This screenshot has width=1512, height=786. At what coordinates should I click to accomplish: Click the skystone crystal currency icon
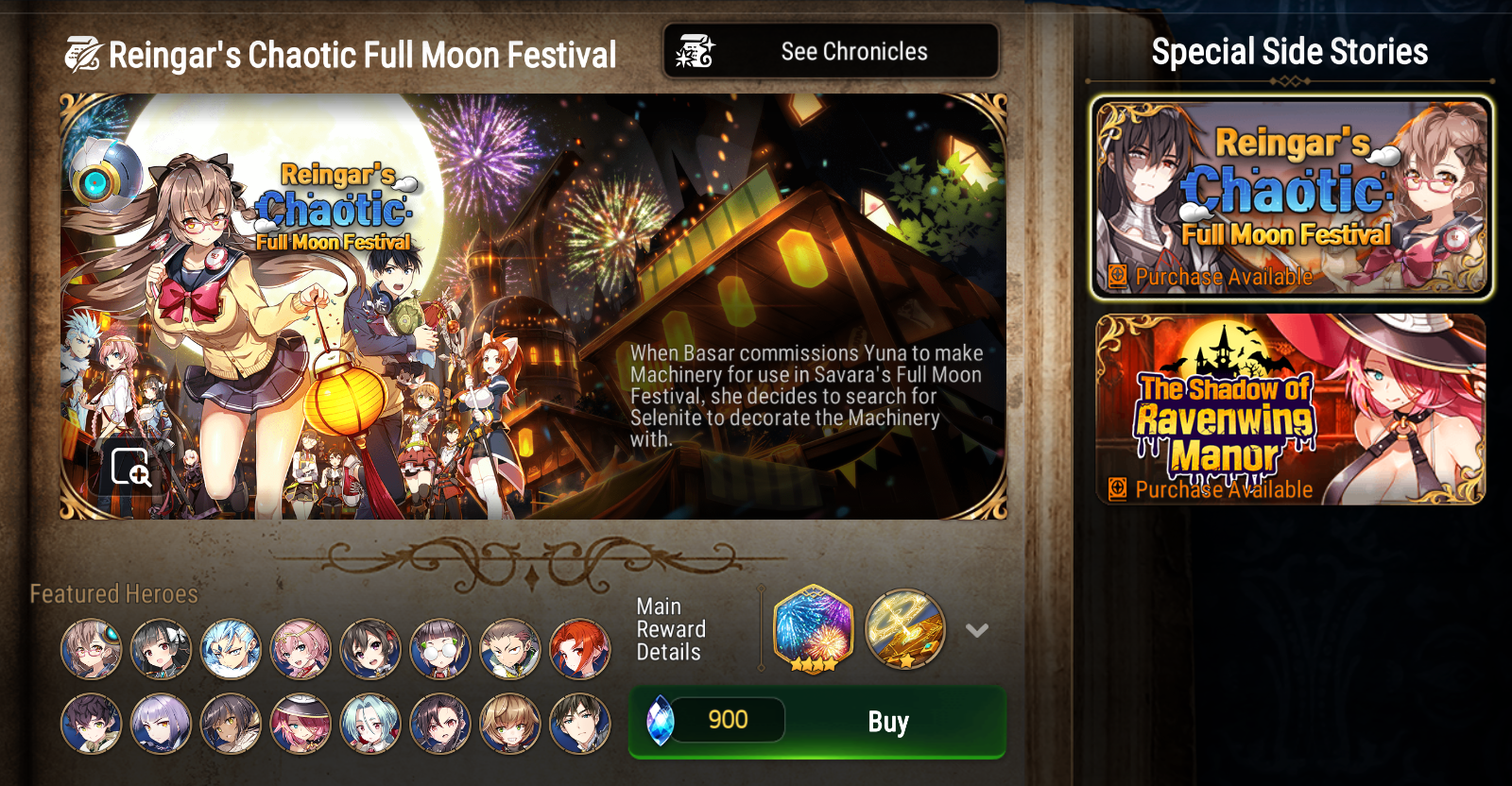tap(660, 721)
